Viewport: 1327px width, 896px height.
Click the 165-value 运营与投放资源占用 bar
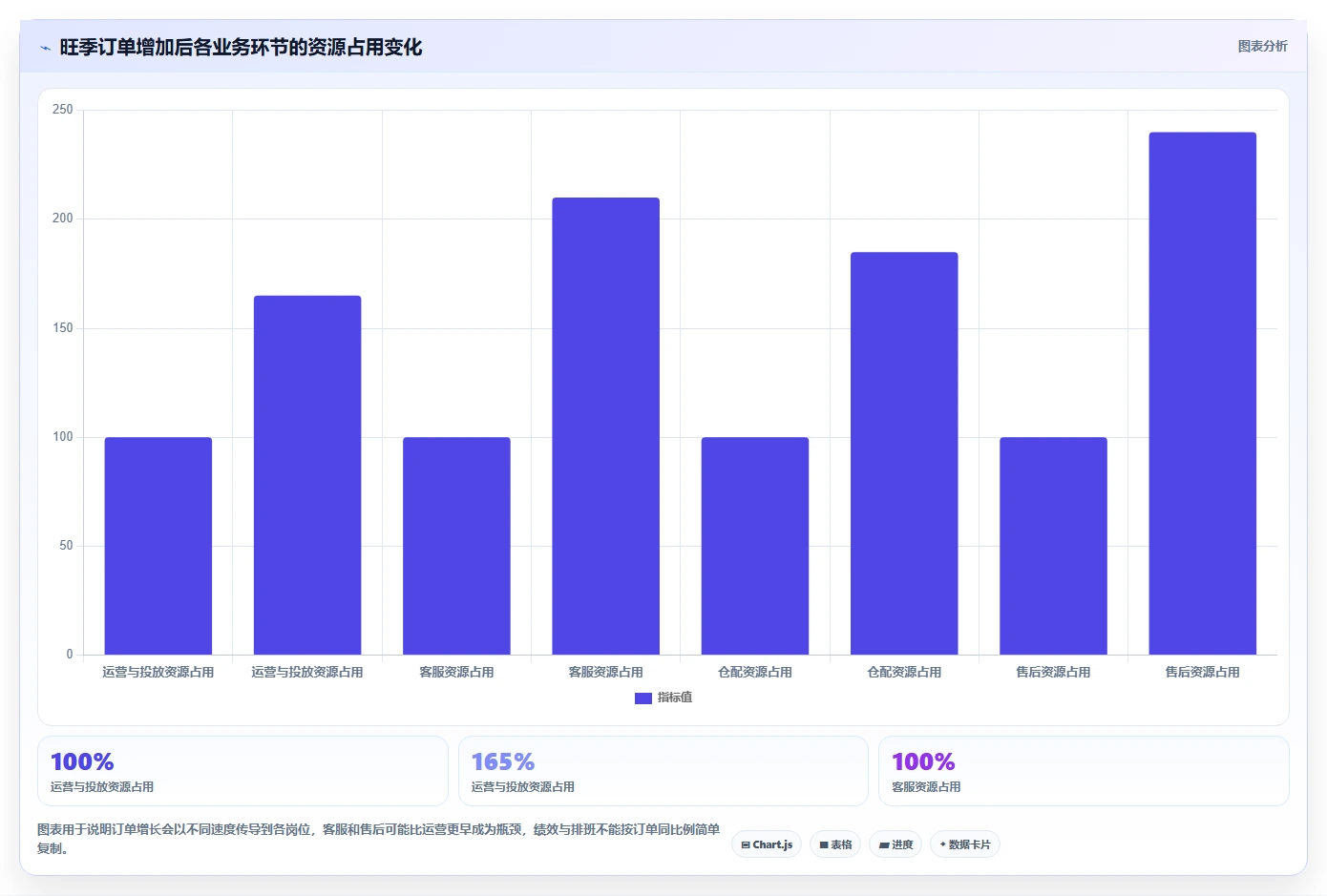pos(307,475)
